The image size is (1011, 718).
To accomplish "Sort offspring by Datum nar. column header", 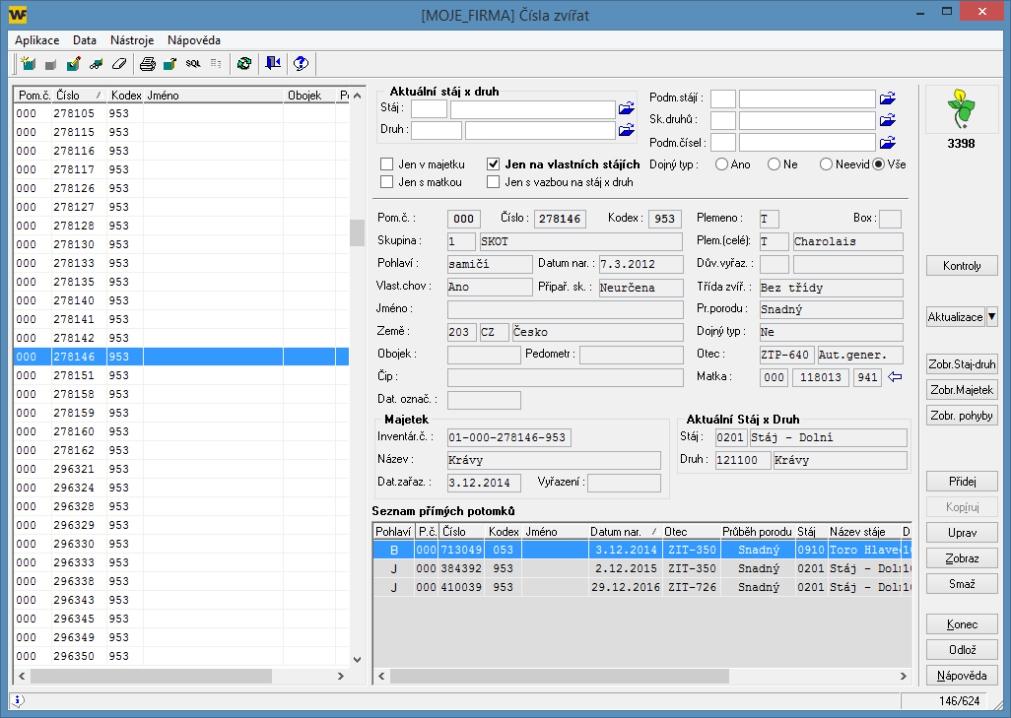I will click(x=623, y=532).
